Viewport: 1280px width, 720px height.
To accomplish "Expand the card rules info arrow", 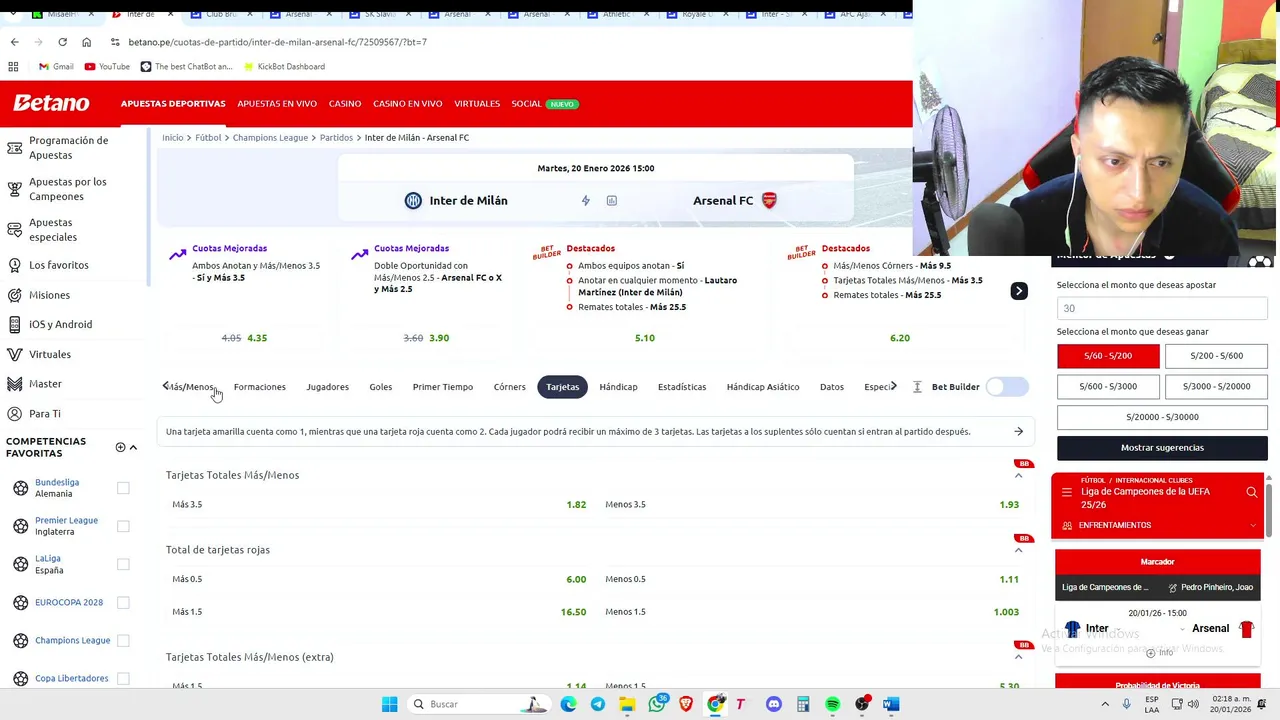I will [x=1018, y=432].
